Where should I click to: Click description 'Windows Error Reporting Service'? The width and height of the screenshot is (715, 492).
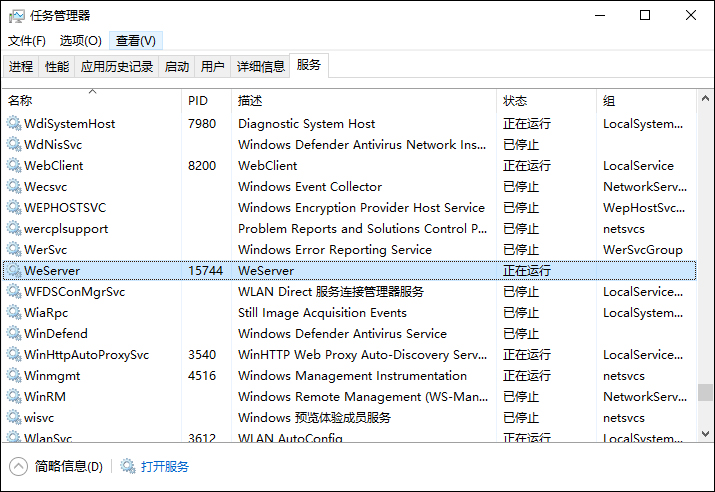(x=335, y=250)
